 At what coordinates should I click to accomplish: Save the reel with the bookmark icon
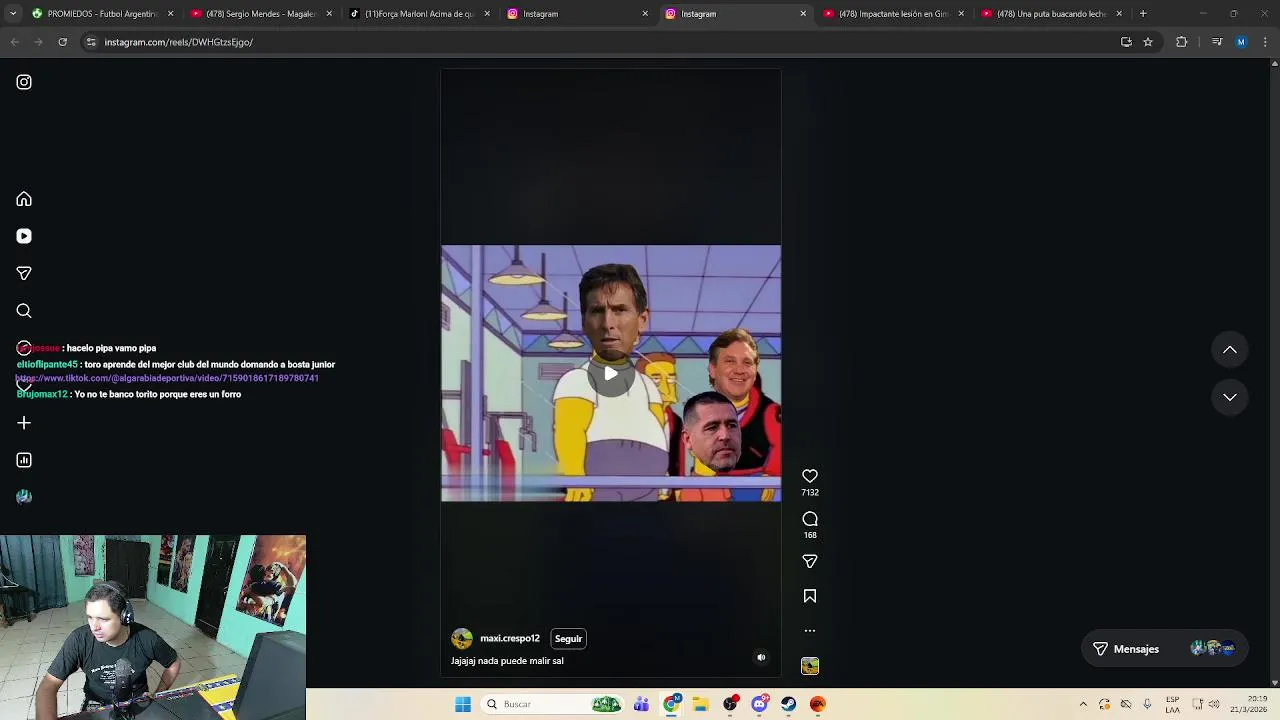(810, 596)
